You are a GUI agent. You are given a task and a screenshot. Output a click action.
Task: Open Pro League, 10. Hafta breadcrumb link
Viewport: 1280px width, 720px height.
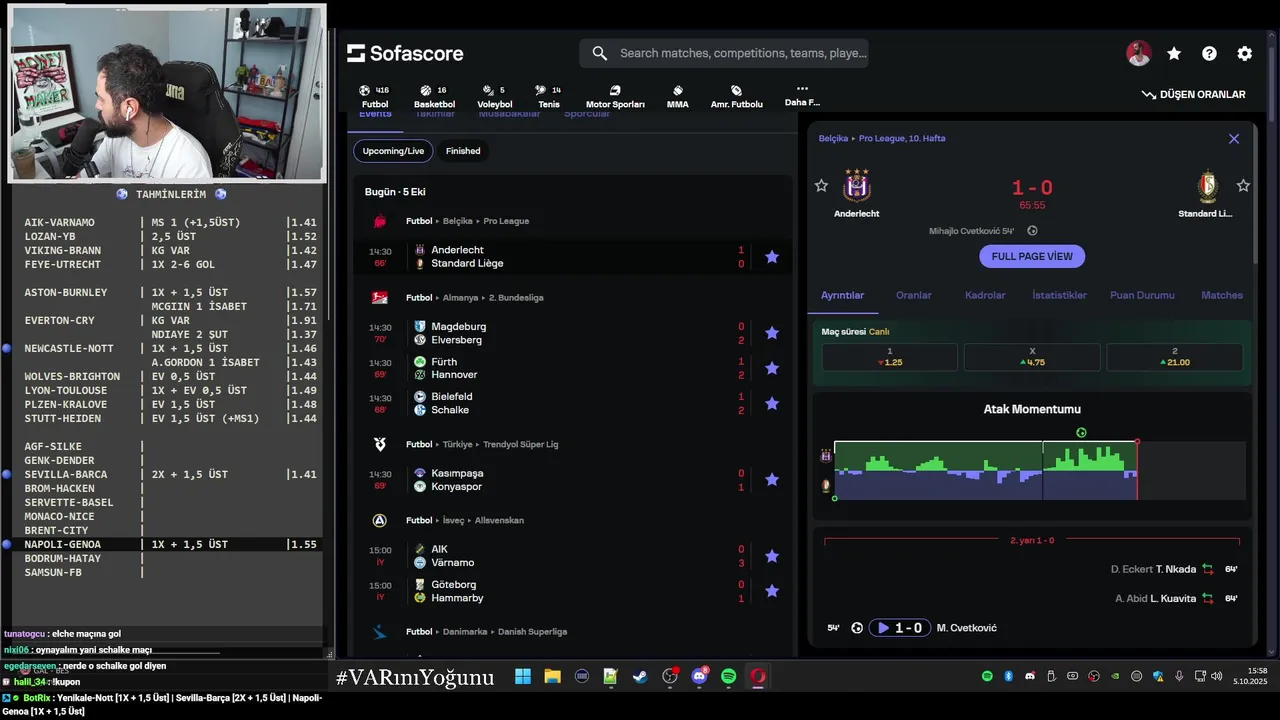click(x=902, y=139)
